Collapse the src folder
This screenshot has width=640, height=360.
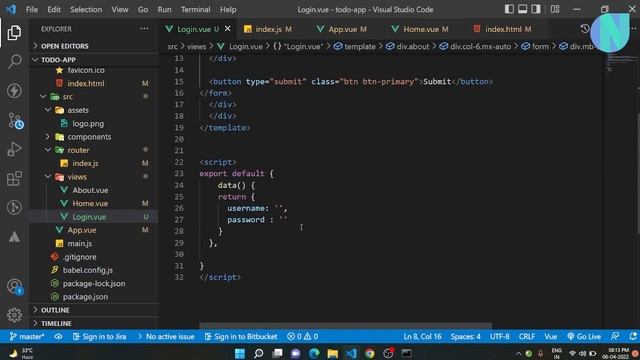[94, 97]
